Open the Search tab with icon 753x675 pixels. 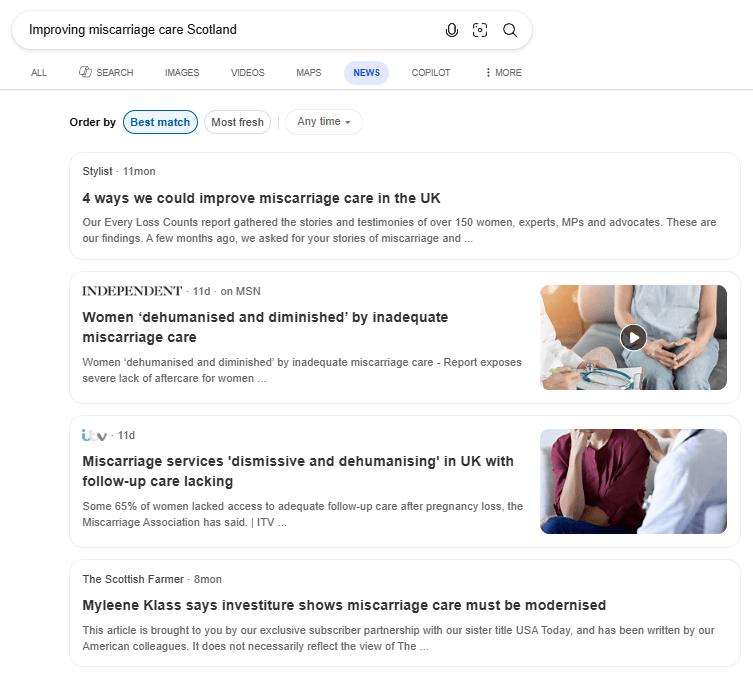(106, 73)
